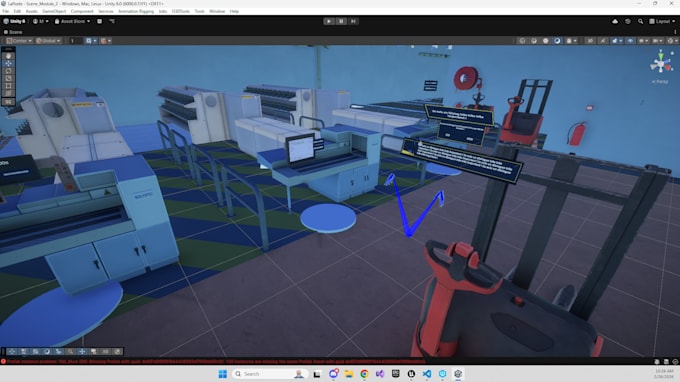Select the wireframe draw mode sphere

coord(522,41)
